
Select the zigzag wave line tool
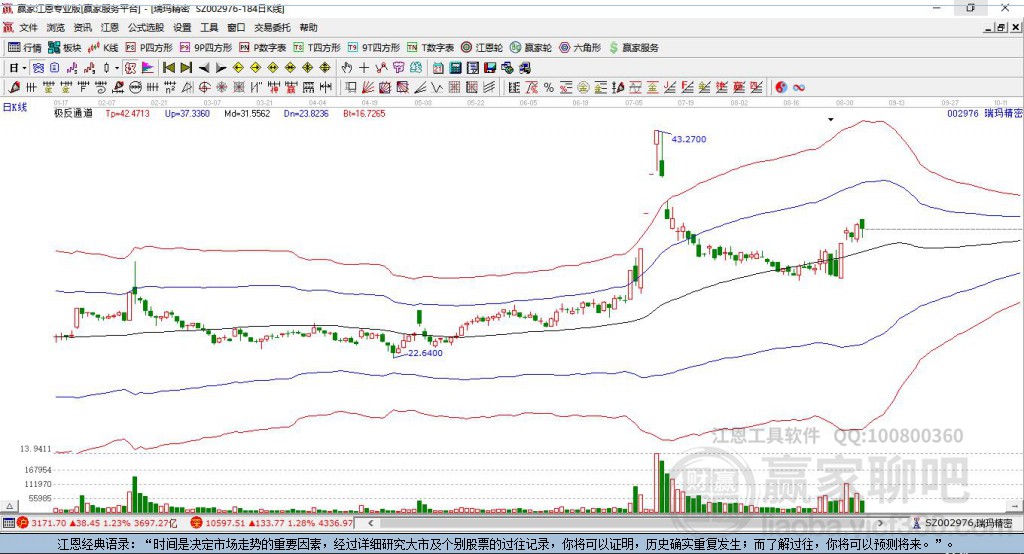click(437, 88)
